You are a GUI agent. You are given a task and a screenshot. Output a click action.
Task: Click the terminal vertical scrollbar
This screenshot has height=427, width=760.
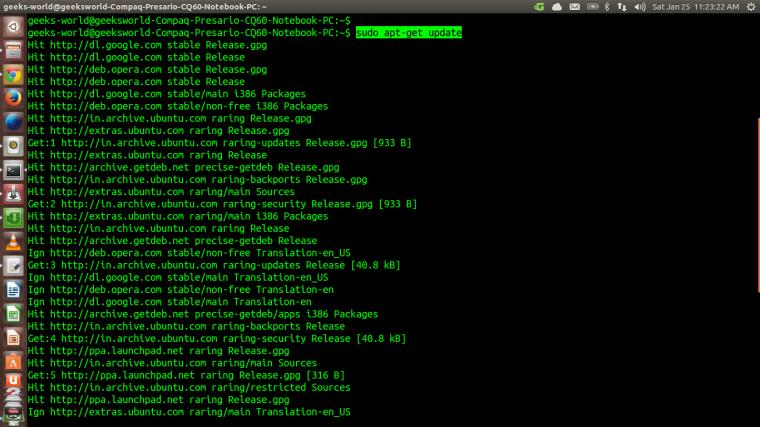(x=758, y=205)
